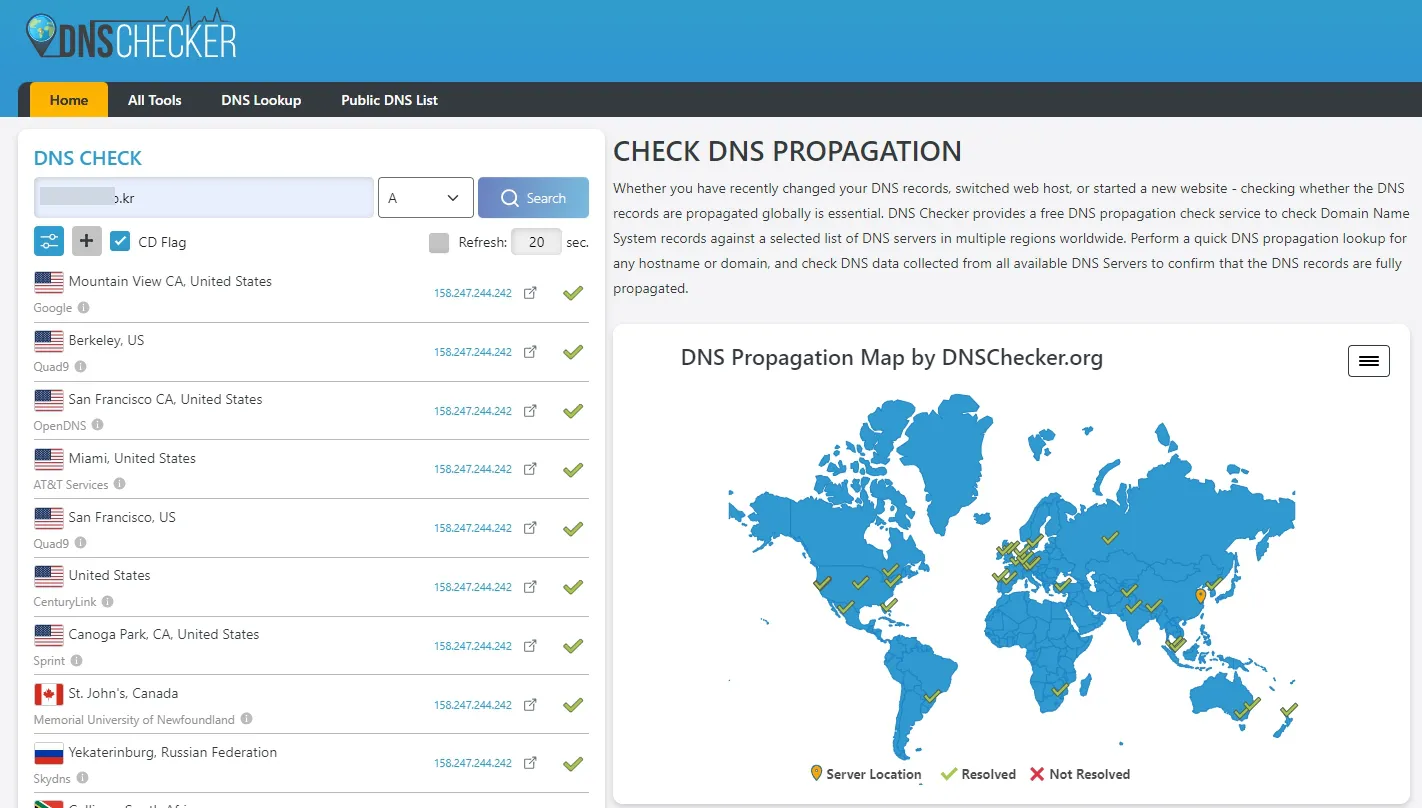Image resolution: width=1422 pixels, height=808 pixels.
Task: Open the Public DNS List tab
Action: (x=389, y=100)
